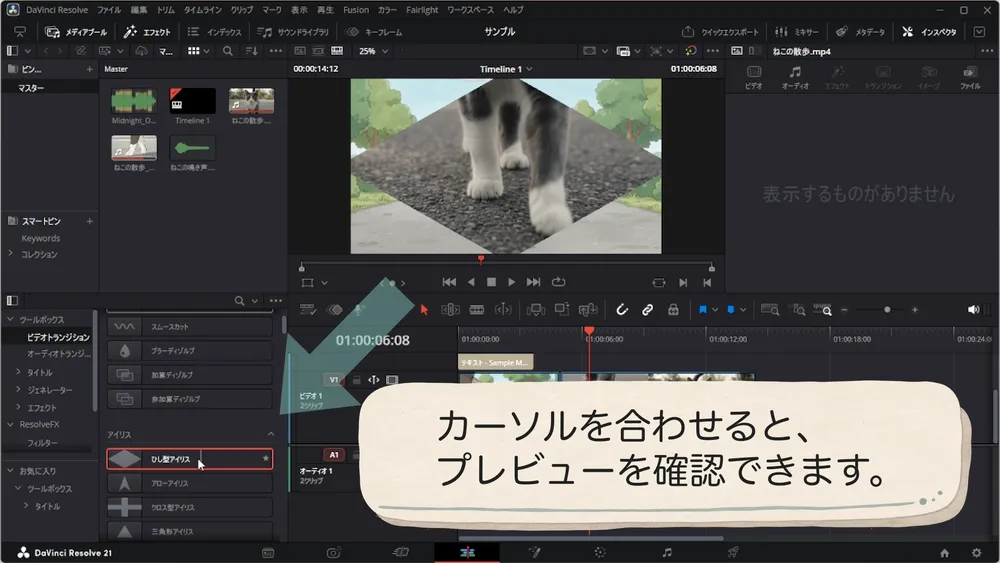Click the クイックエクスポート button
This screenshot has width=1000, height=563.
tap(721, 32)
